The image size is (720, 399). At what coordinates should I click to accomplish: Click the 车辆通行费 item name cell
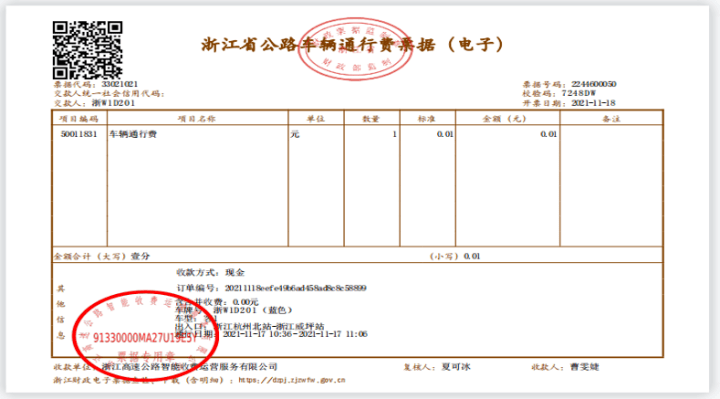tap(133, 134)
